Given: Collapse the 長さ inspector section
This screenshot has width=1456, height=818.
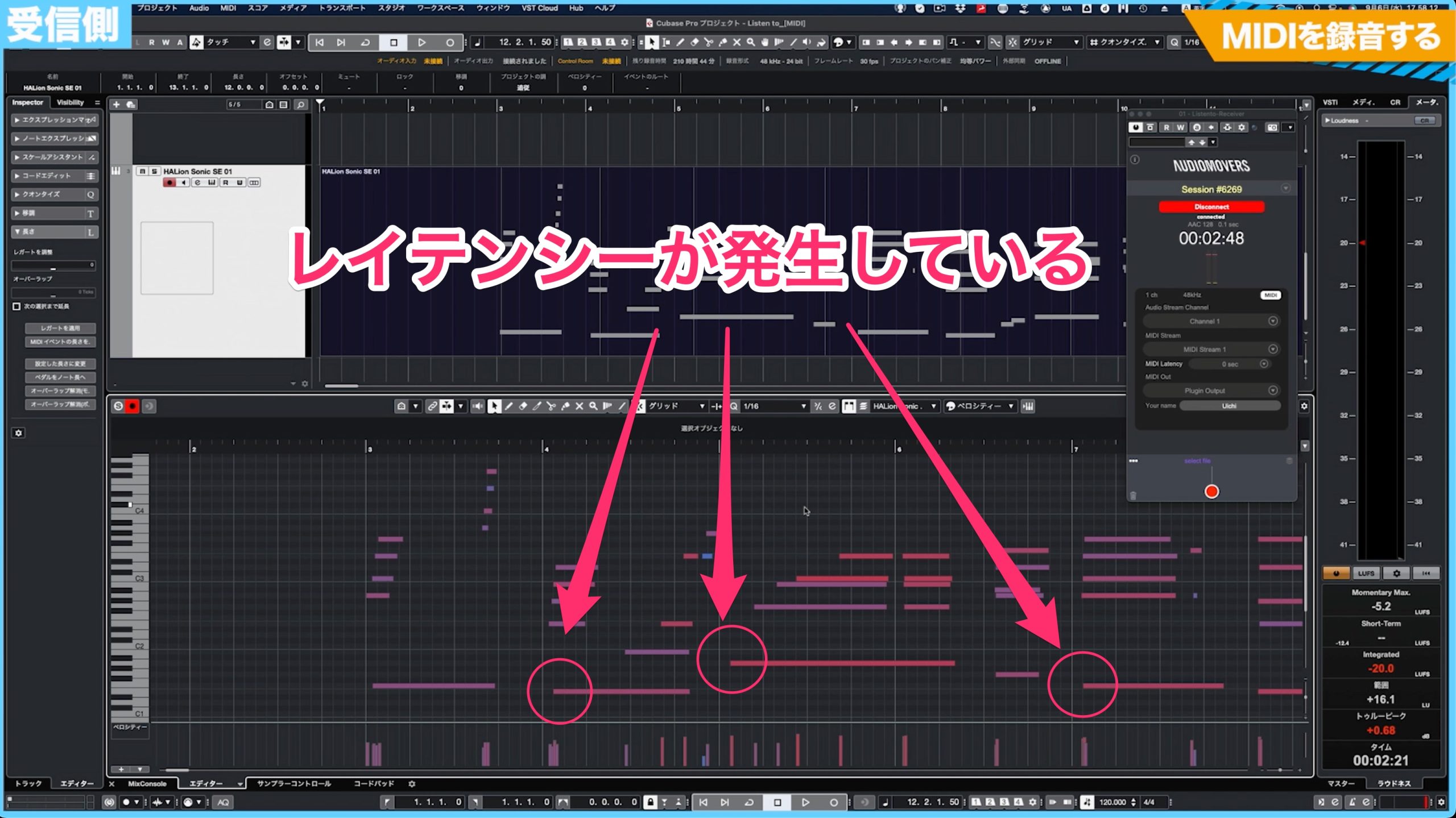Looking at the screenshot, I should pos(55,232).
